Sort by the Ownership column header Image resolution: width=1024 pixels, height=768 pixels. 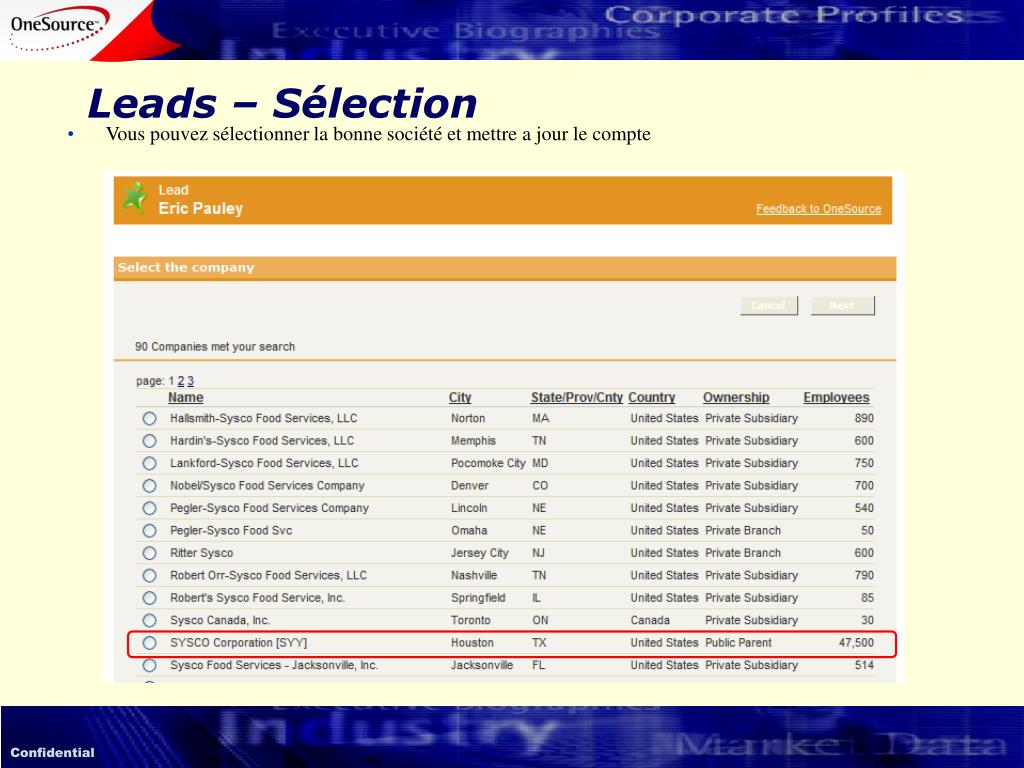(736, 397)
